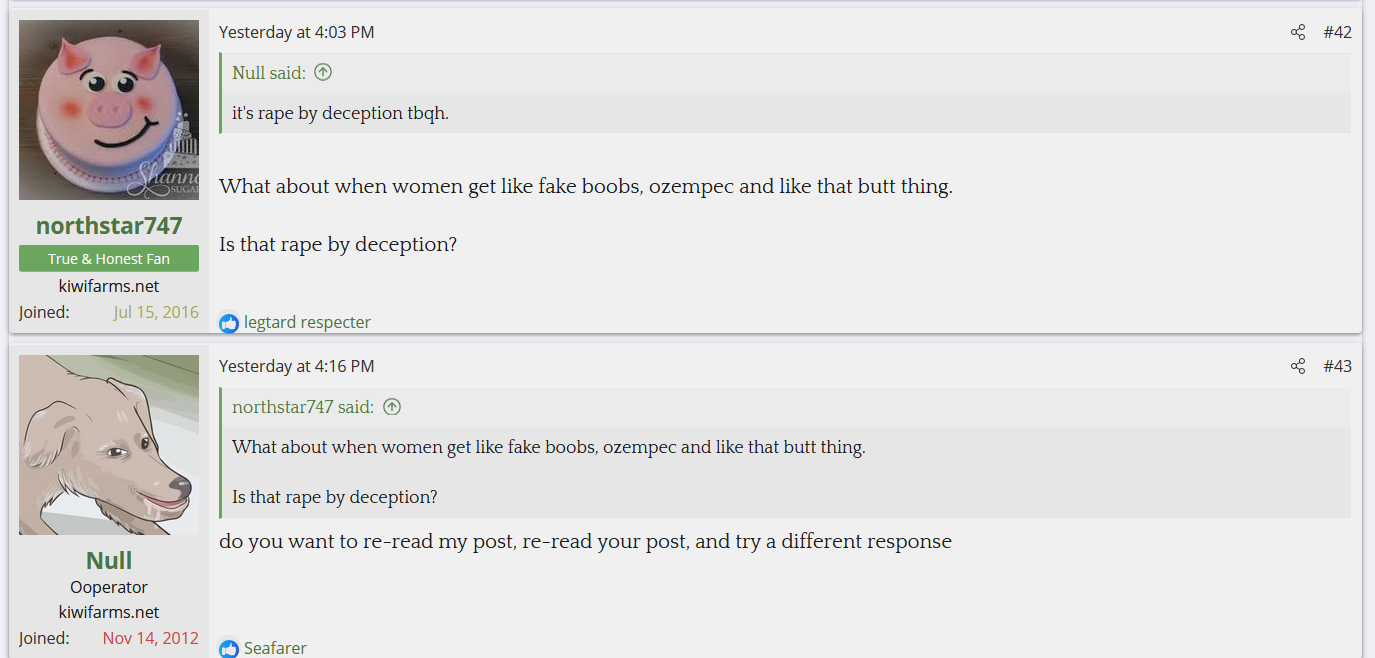Open northstar747's pig cake avatar
Viewport: 1375px width, 658px height.
pos(109,110)
